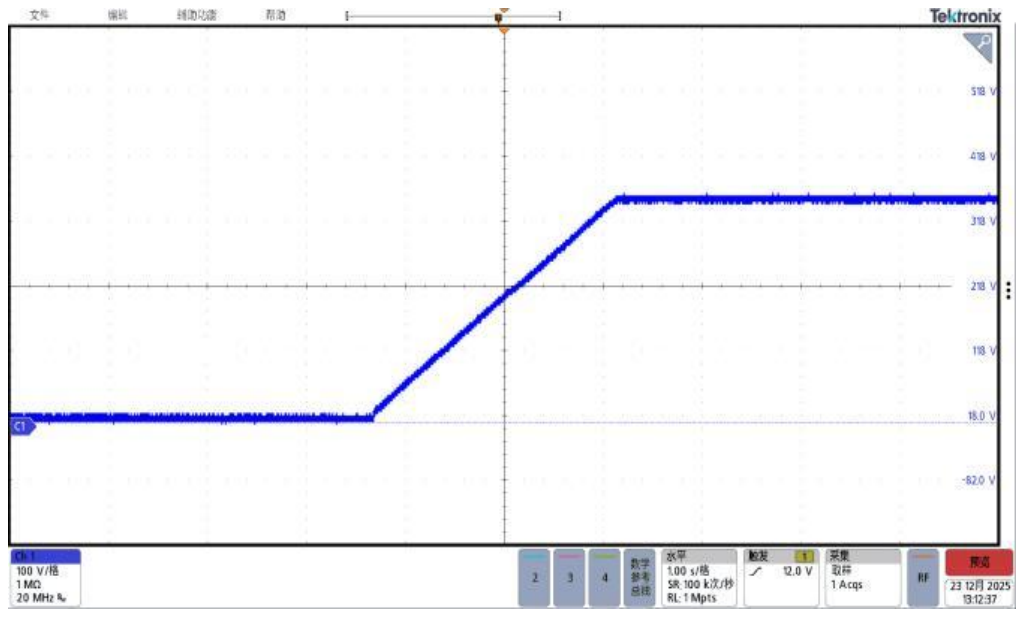Open the date and time badge
The height and width of the screenshot is (617, 1024).
pyautogui.click(x=980, y=592)
